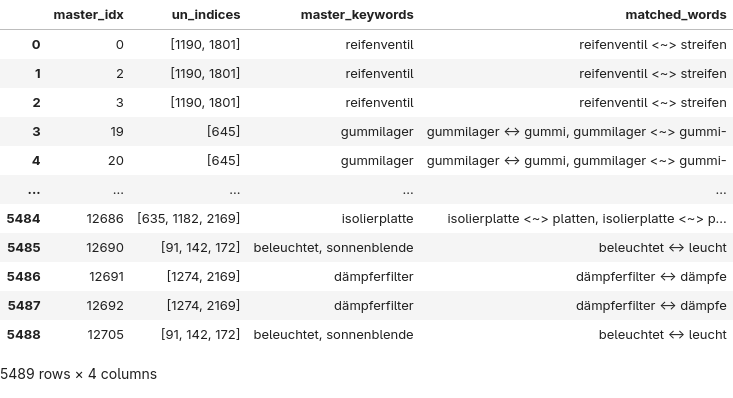733x398 pixels.
Task: Select row index 3
Action: click(x=36, y=132)
